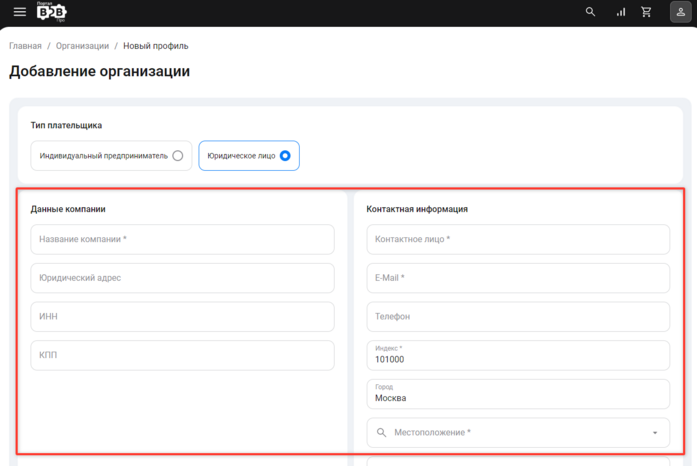Focus the Контактное лицо field

tap(518, 239)
